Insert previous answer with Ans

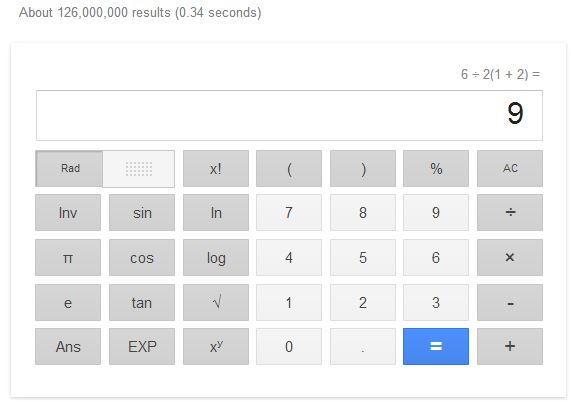coord(68,346)
